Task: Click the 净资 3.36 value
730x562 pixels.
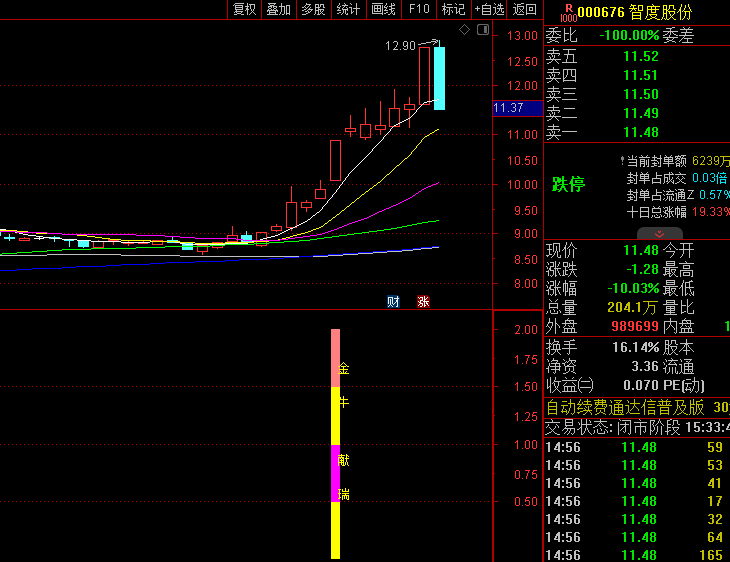Action: (645, 366)
